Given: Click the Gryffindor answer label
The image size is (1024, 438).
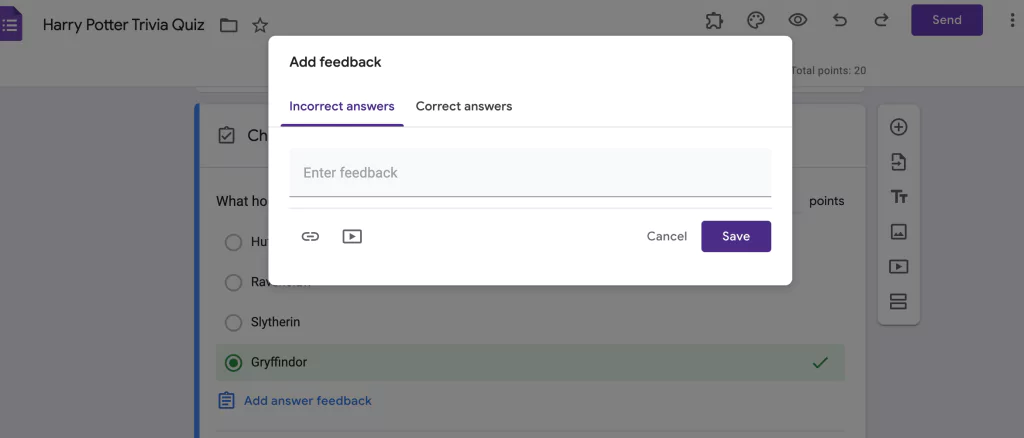Looking at the screenshot, I should click(279, 362).
